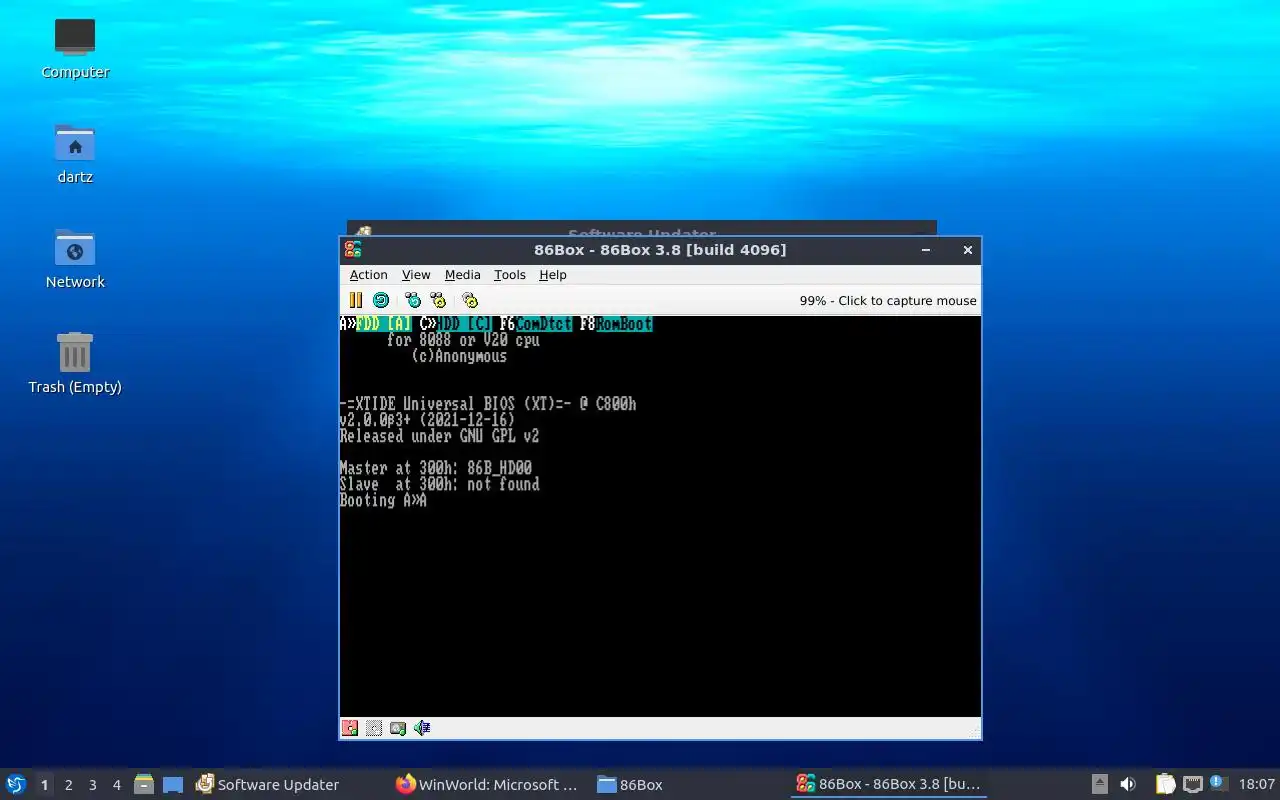The image size is (1280, 800).
Task: Open the Tools menu
Action: tap(509, 275)
